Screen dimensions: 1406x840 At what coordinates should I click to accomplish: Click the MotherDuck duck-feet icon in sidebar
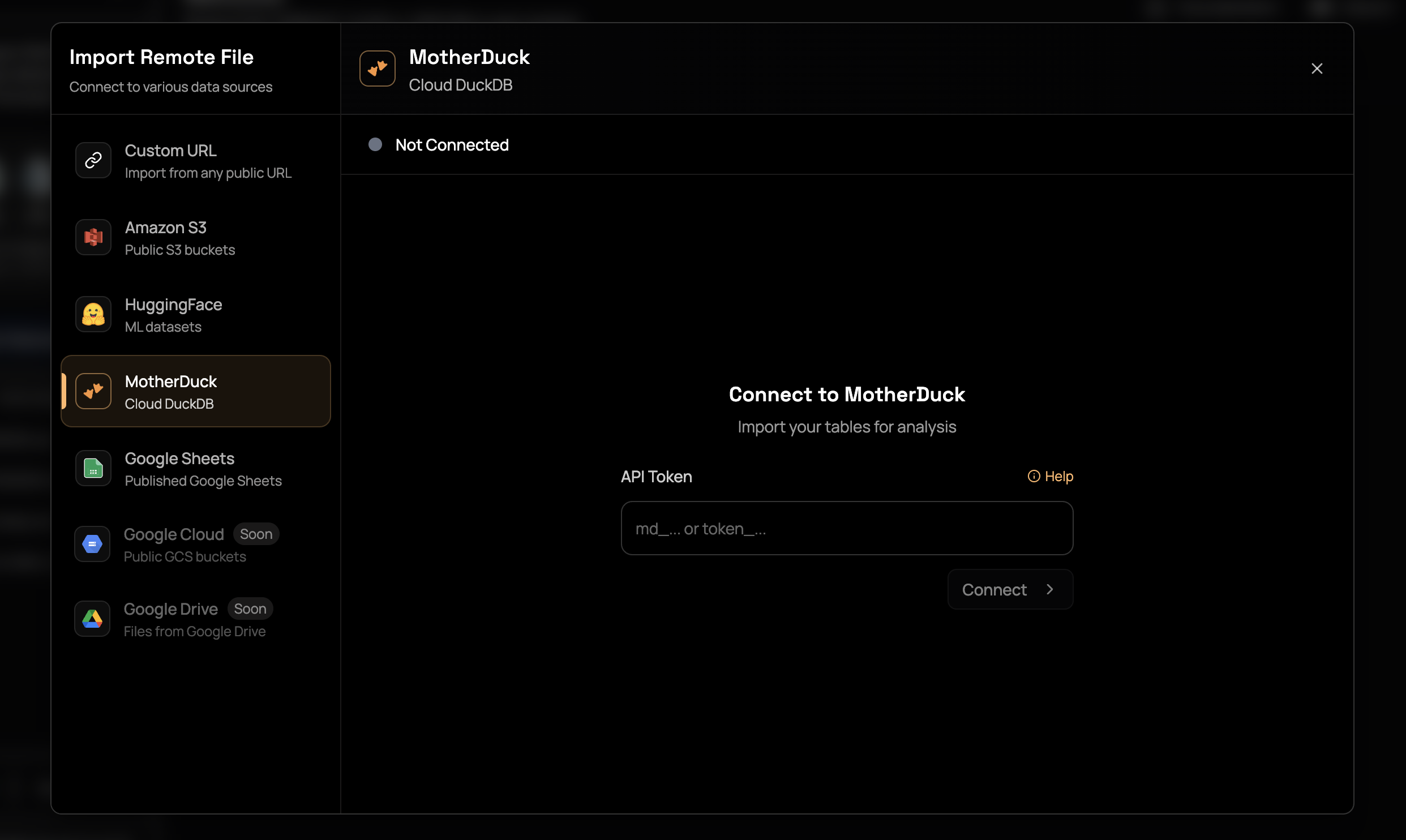(93, 391)
